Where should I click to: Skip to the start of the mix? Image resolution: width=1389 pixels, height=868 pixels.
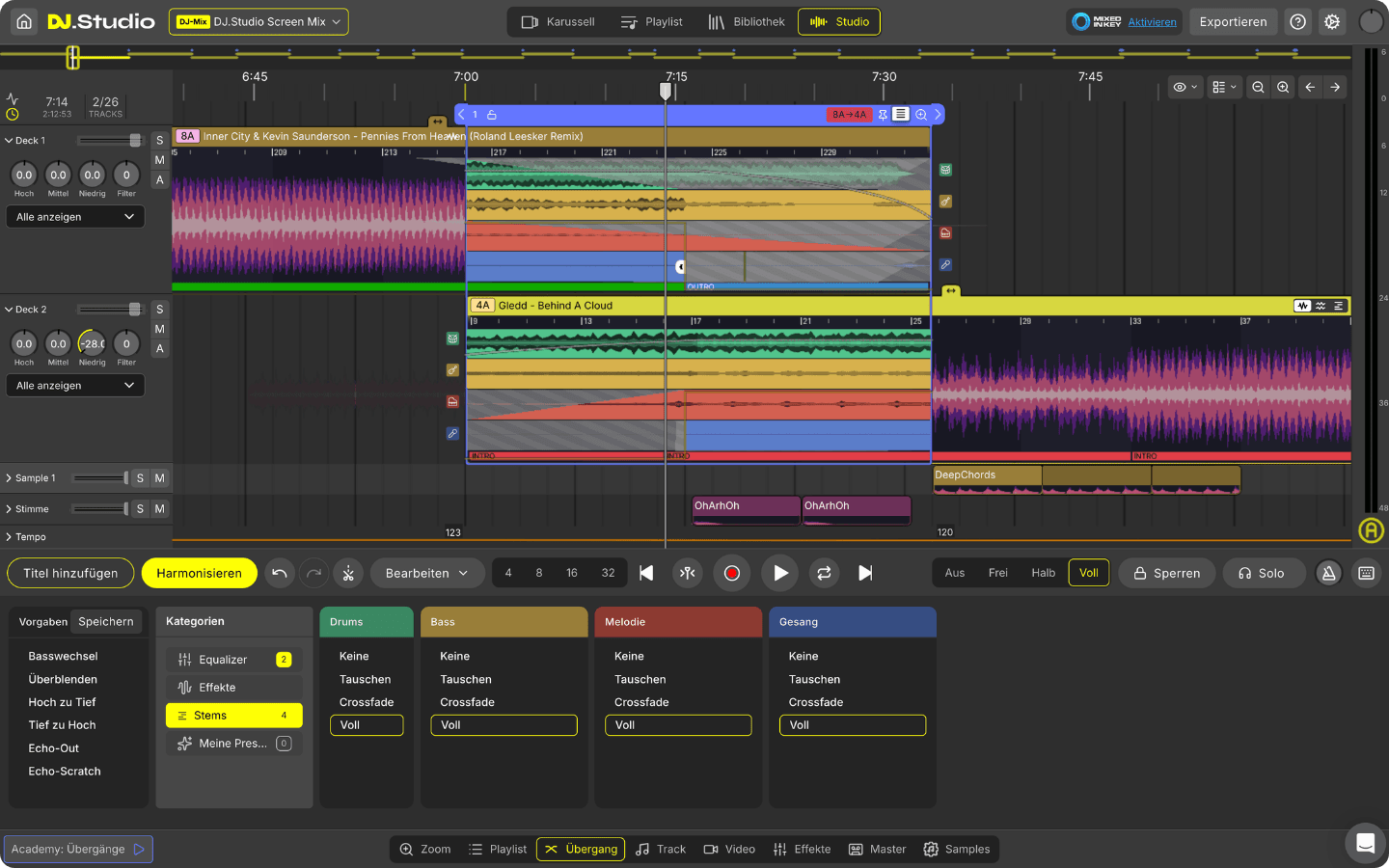click(646, 573)
